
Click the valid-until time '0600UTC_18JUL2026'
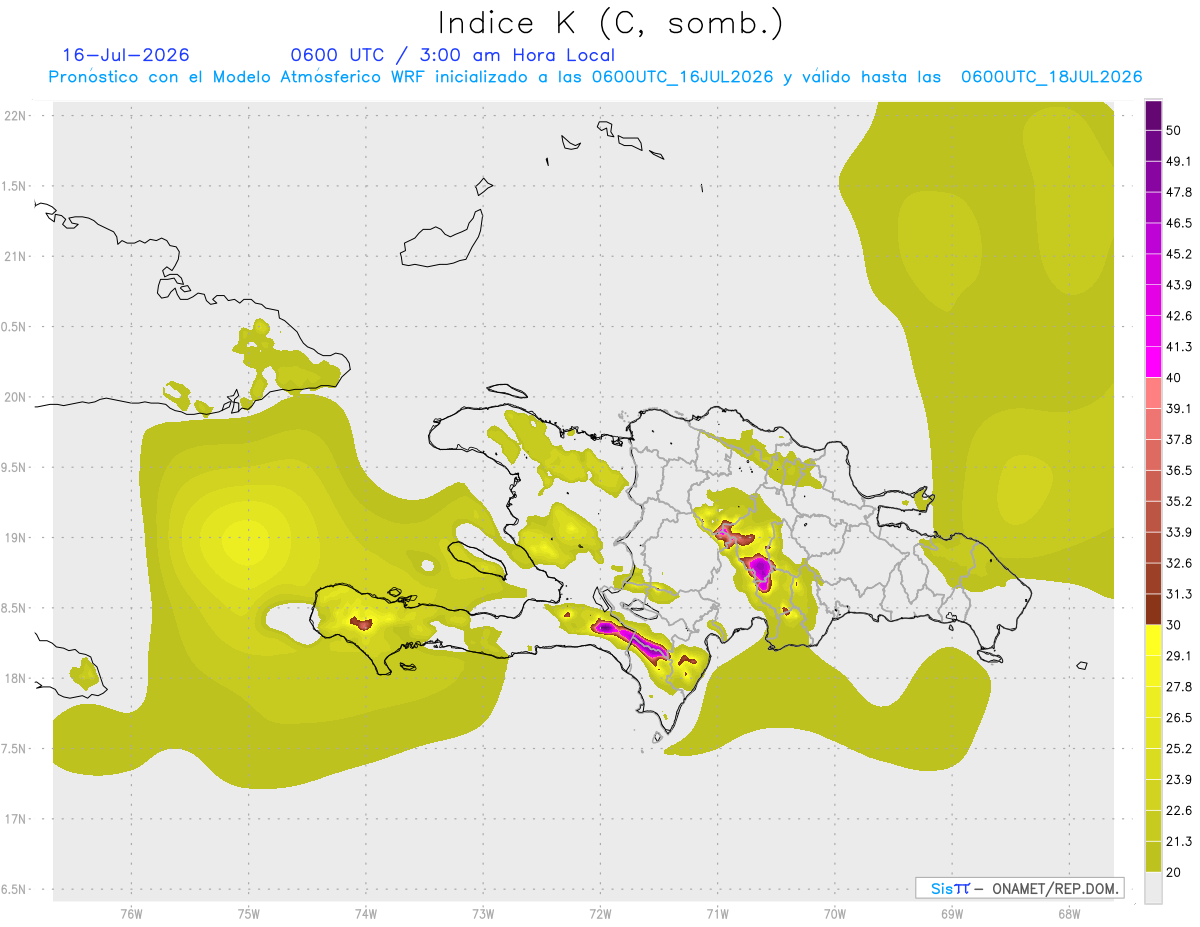pos(1051,77)
